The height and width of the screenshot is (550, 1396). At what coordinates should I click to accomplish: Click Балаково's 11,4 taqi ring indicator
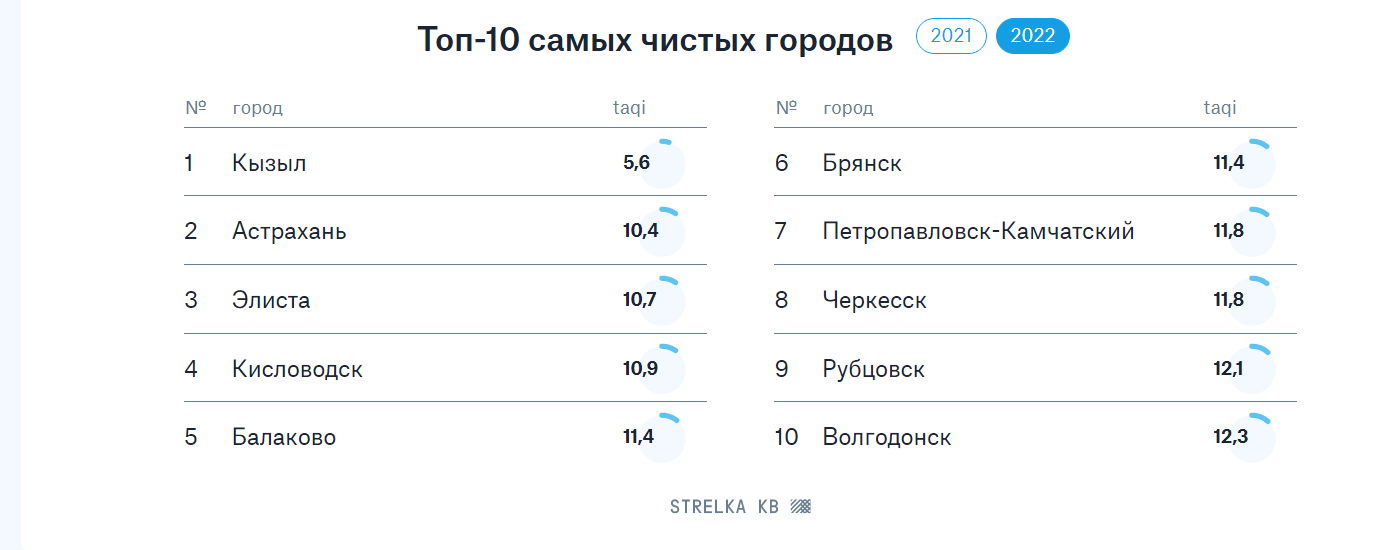[661, 438]
